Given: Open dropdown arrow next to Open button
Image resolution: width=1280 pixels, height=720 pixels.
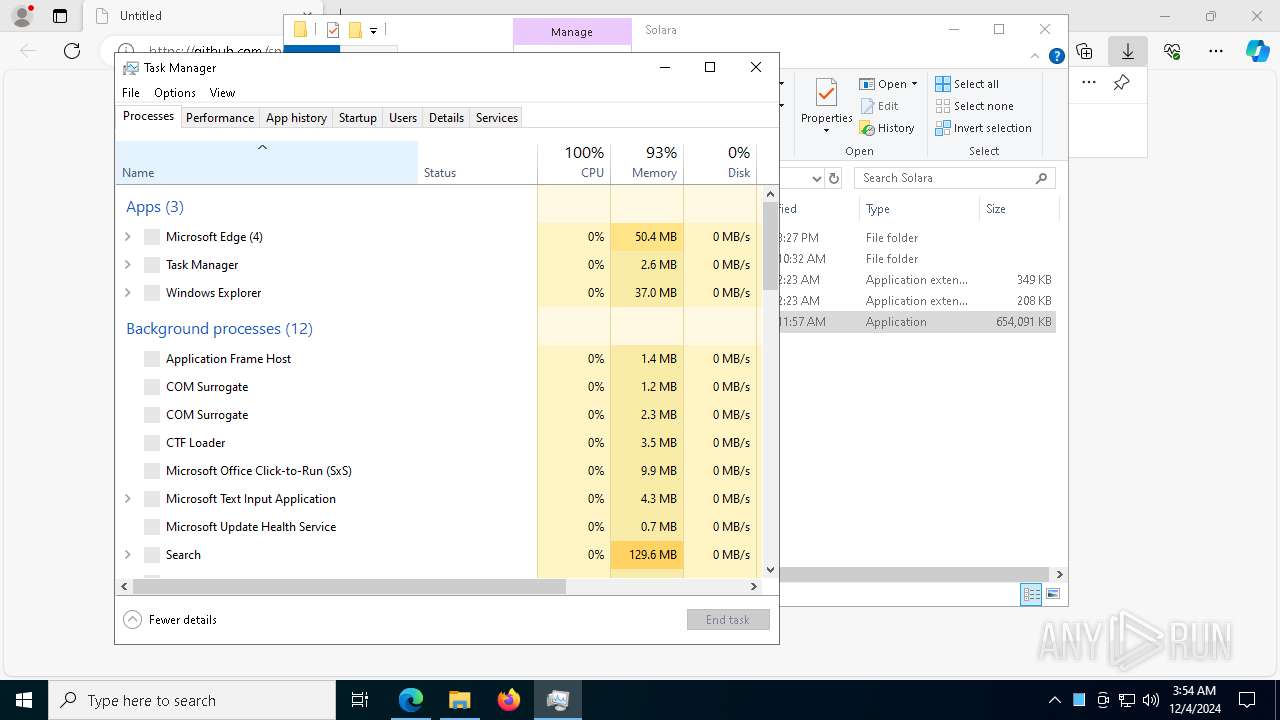Looking at the screenshot, I should tap(914, 84).
